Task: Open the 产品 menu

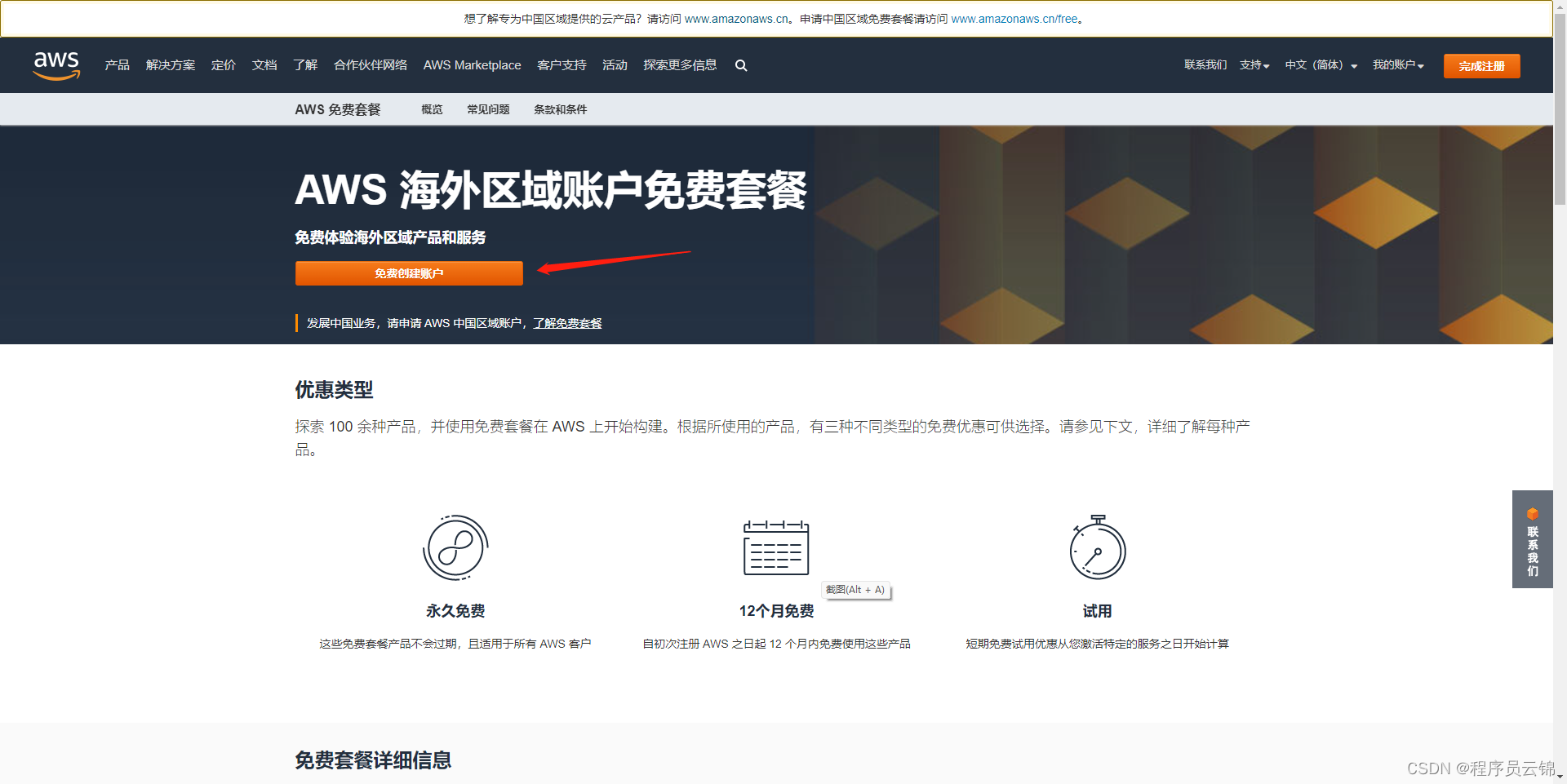Action: [x=118, y=65]
